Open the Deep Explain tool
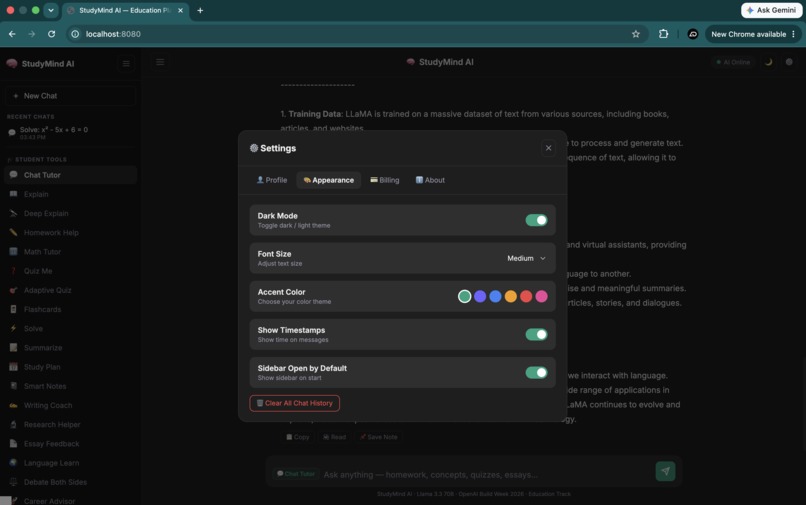Screen dimensions: 806x505 tap(70, 213)
